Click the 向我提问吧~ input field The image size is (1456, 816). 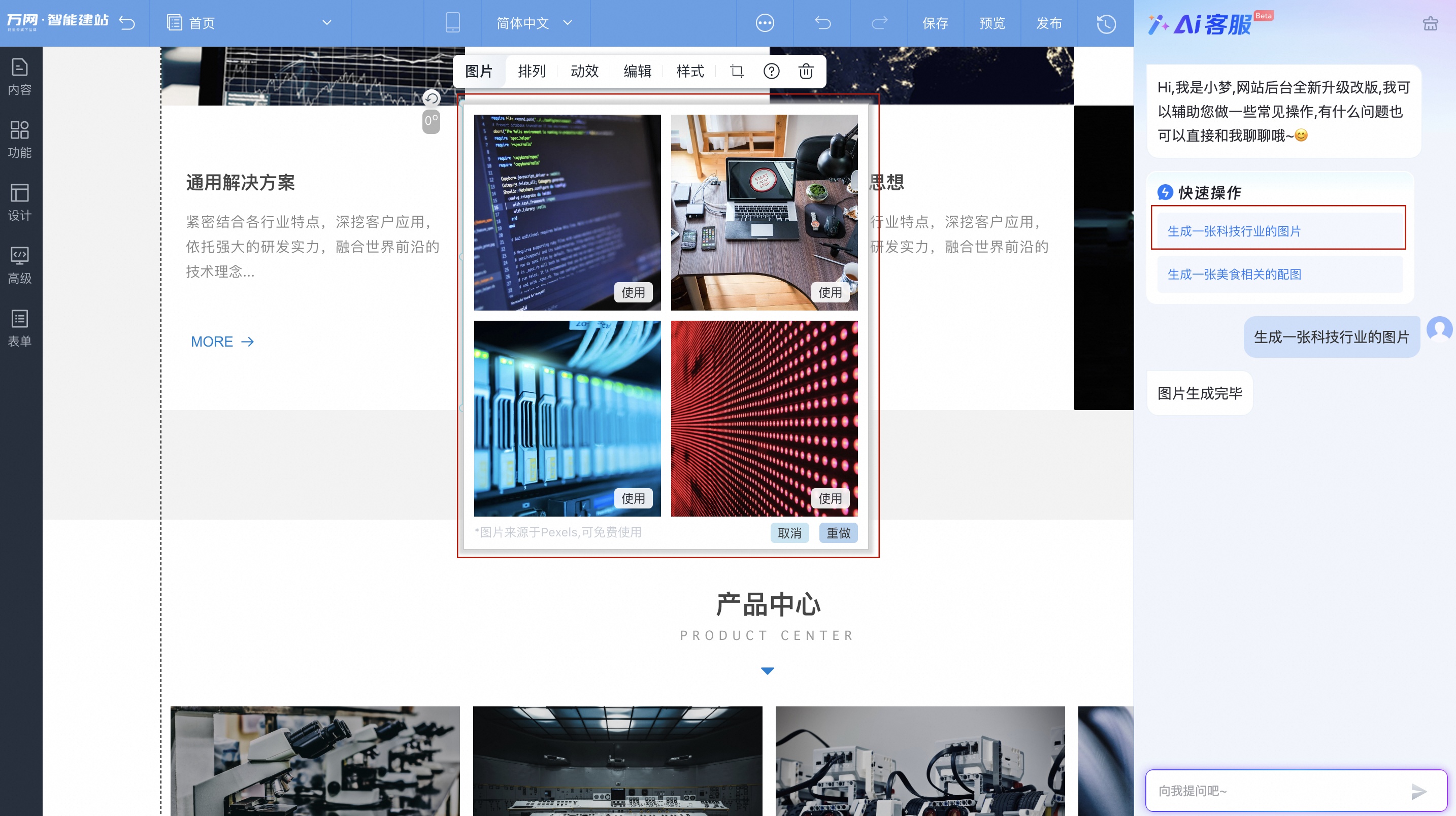tap(1272, 791)
